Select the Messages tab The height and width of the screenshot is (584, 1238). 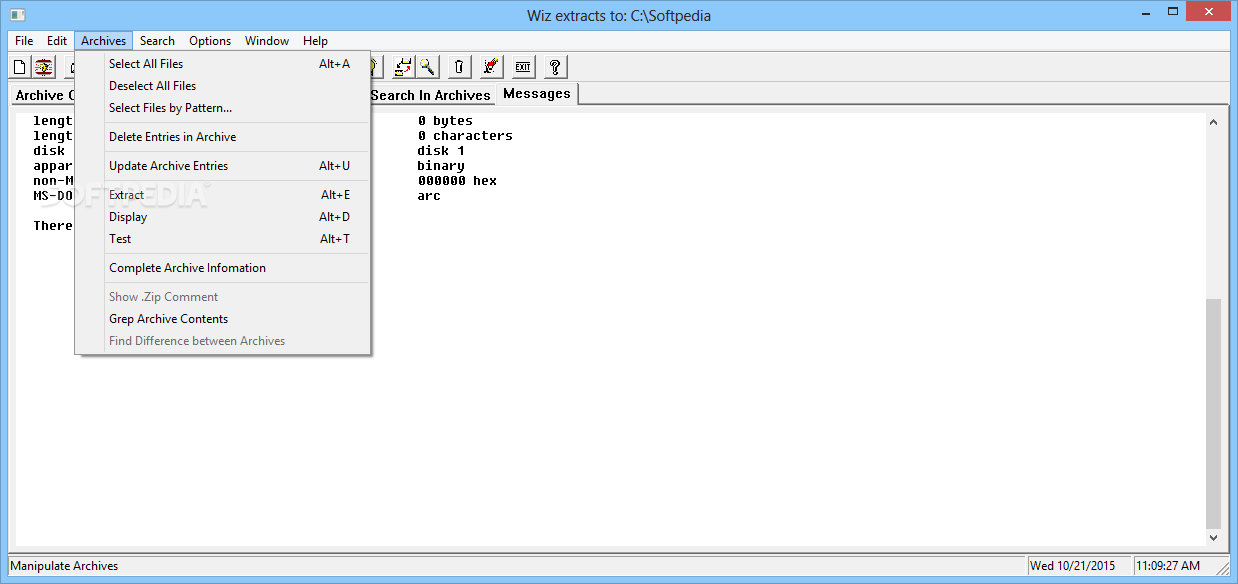pos(537,94)
